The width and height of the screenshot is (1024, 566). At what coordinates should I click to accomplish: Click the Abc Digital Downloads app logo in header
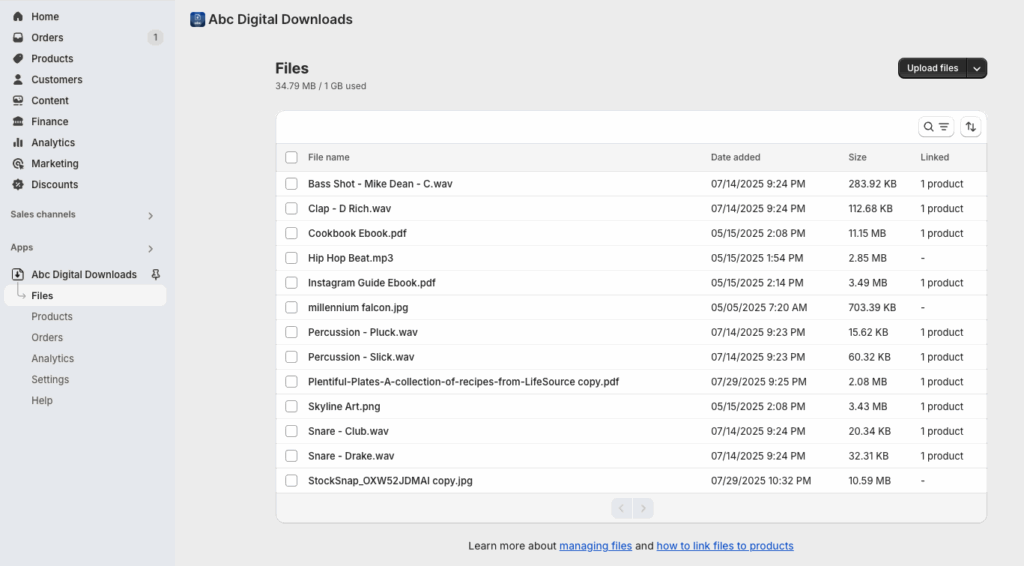(x=197, y=20)
